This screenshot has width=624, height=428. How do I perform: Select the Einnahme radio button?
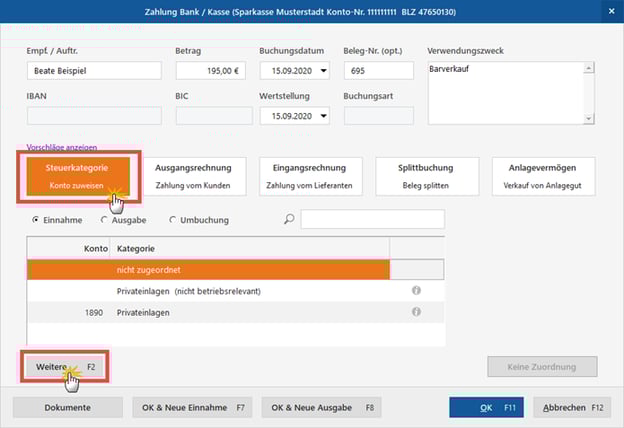pyautogui.click(x=37, y=220)
